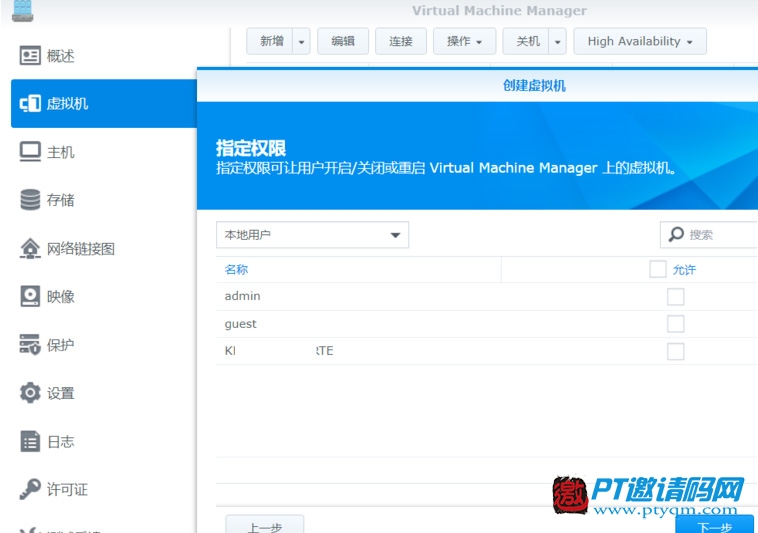Open the 本地用户 user type dropdown
The height and width of the screenshot is (533, 758).
click(312, 235)
